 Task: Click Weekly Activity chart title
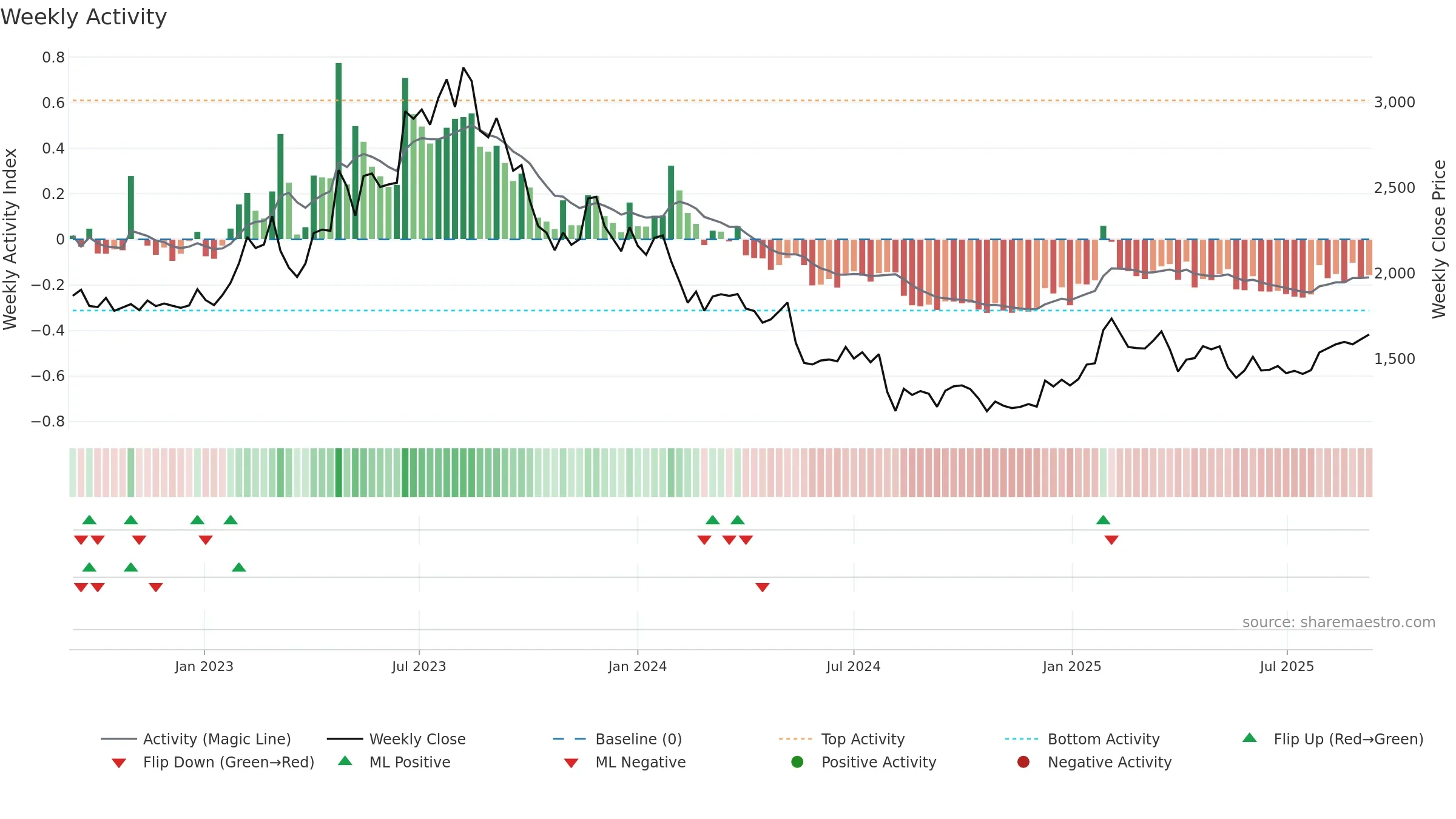coord(84,17)
